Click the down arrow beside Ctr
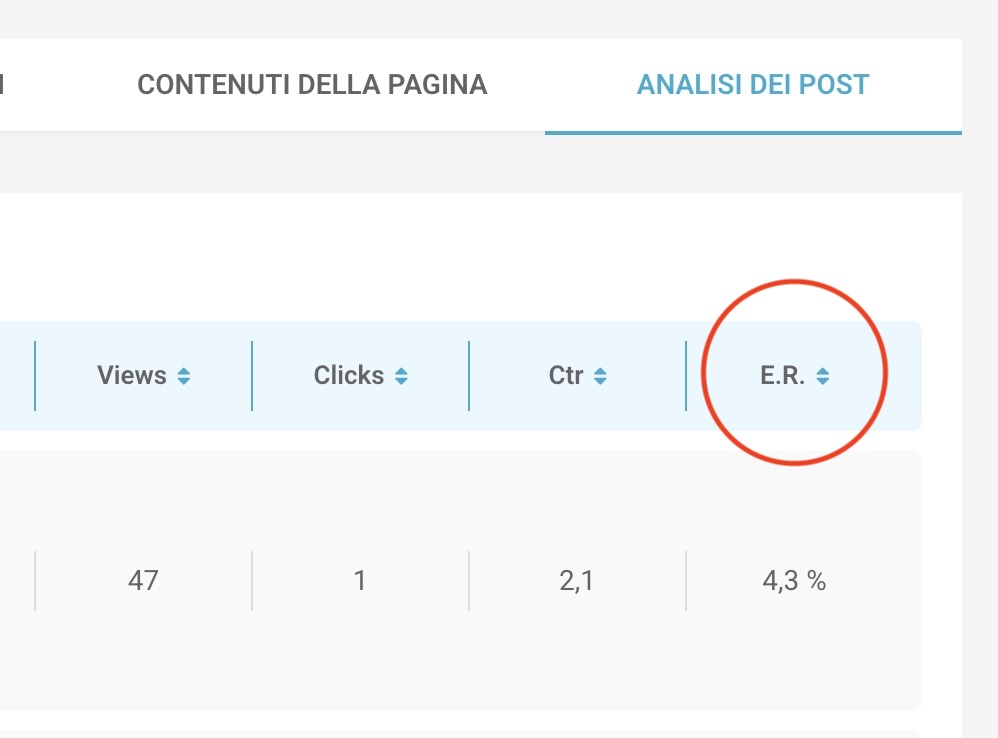The height and width of the screenshot is (738, 998). tap(600, 382)
